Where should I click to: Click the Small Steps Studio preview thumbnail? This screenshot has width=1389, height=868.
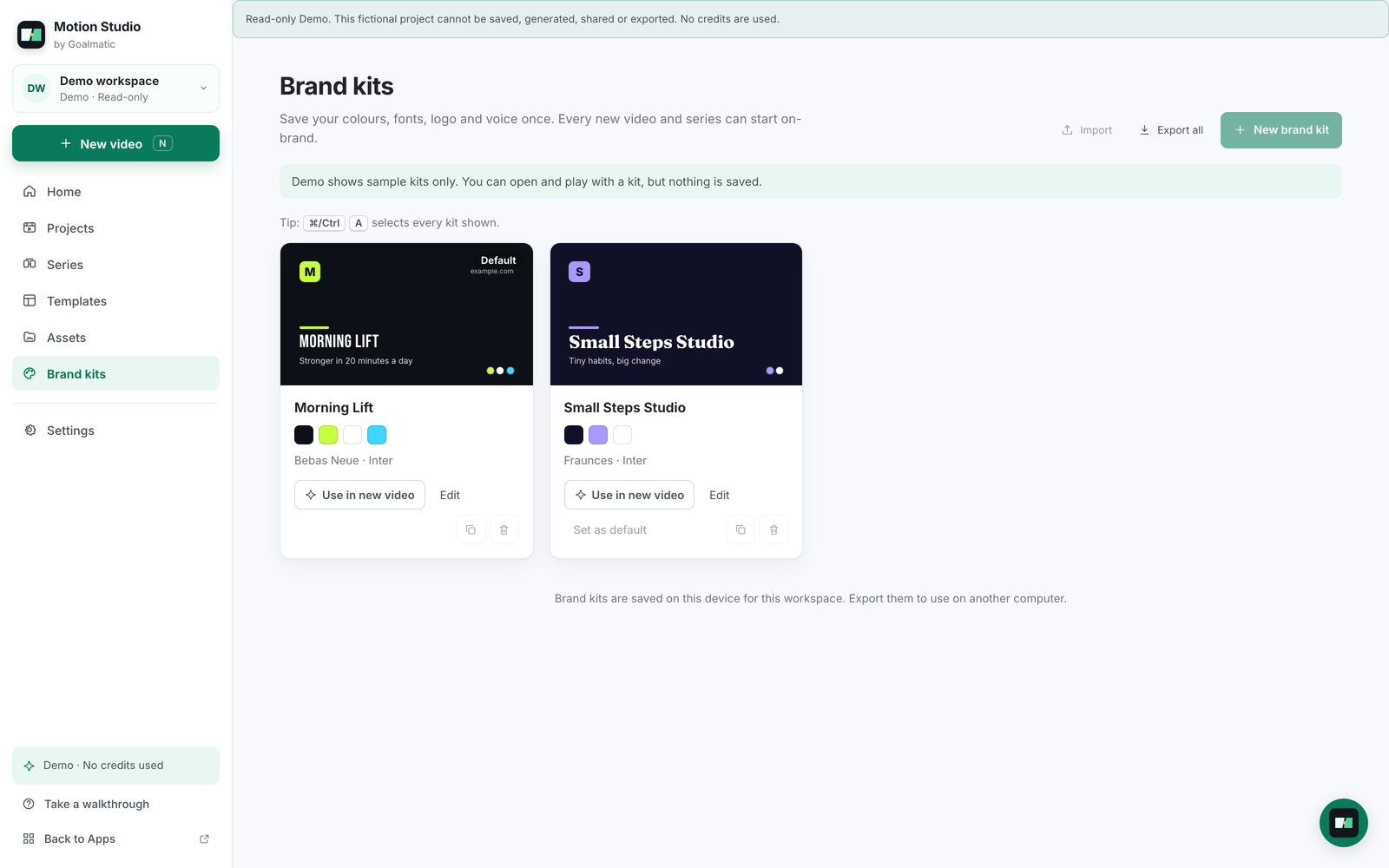pyautogui.click(x=676, y=314)
